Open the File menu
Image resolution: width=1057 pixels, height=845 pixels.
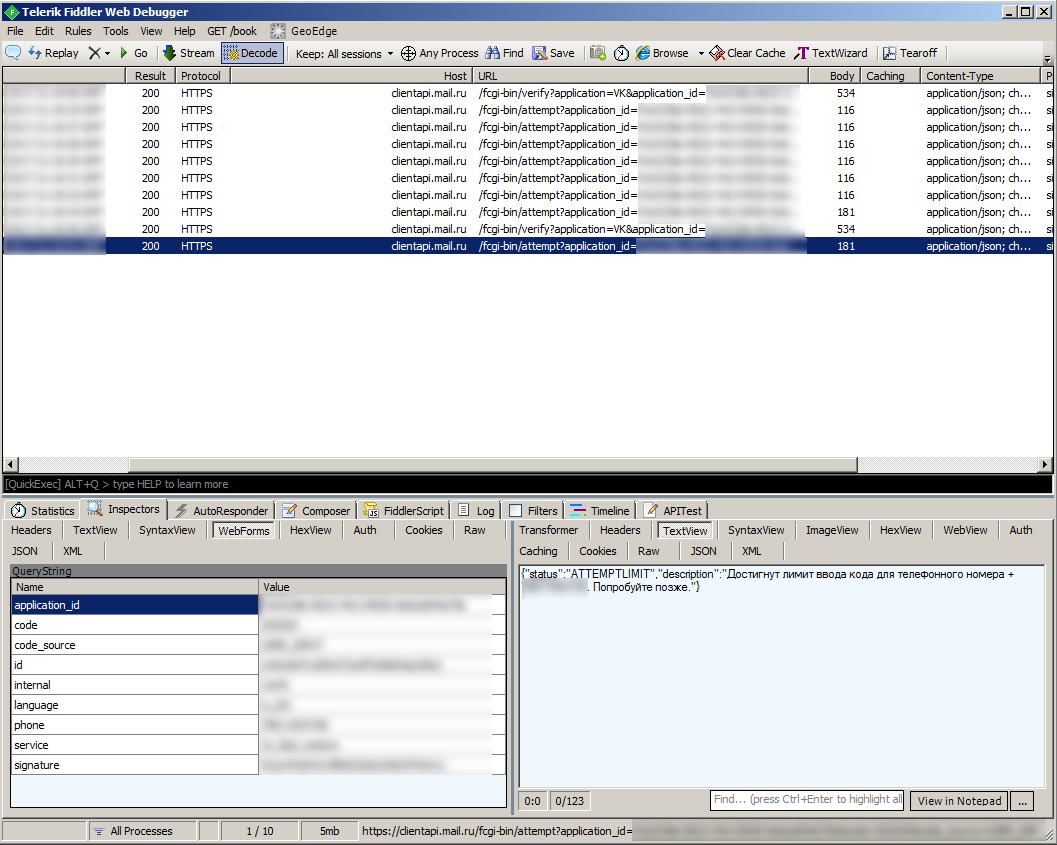(x=15, y=31)
